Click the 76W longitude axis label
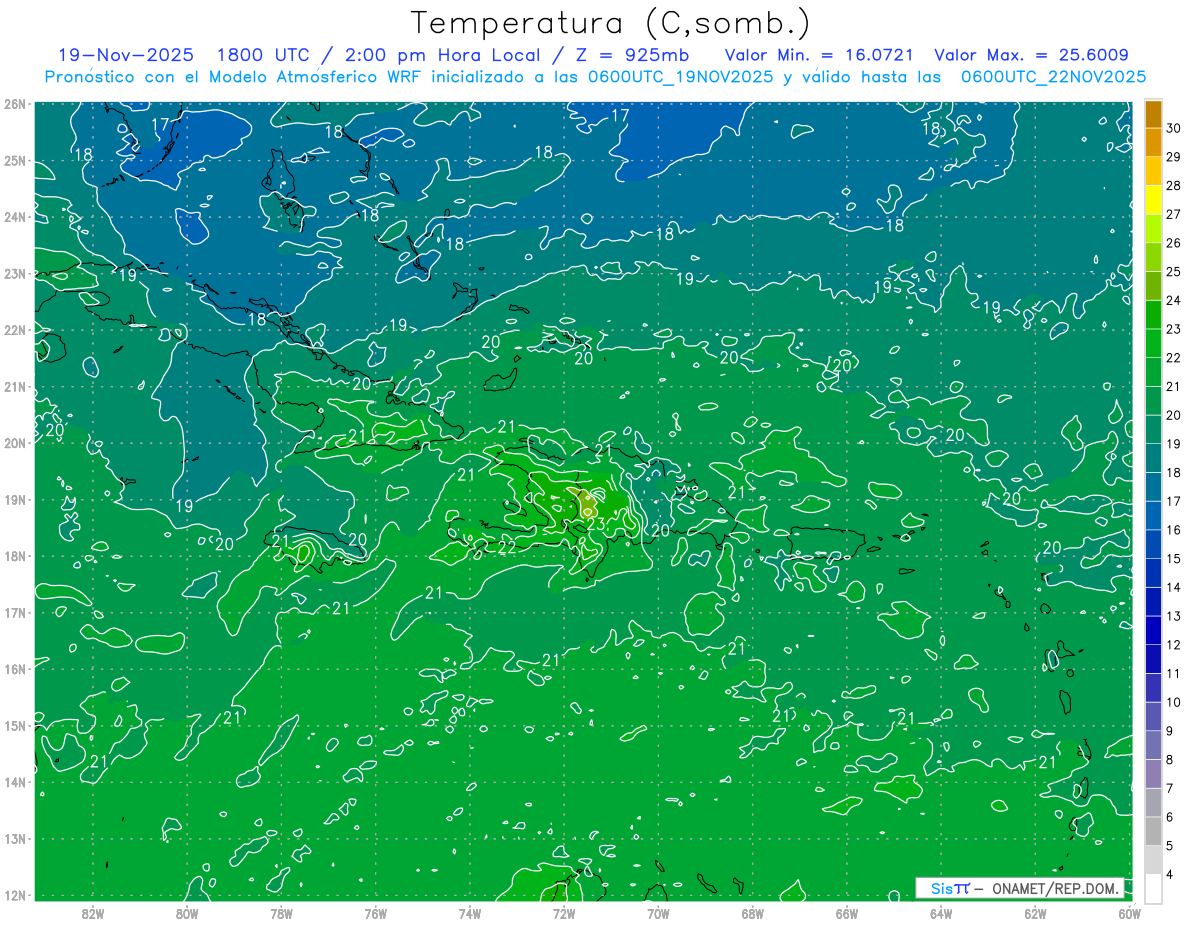The width and height of the screenshot is (1200, 927). coord(375,912)
